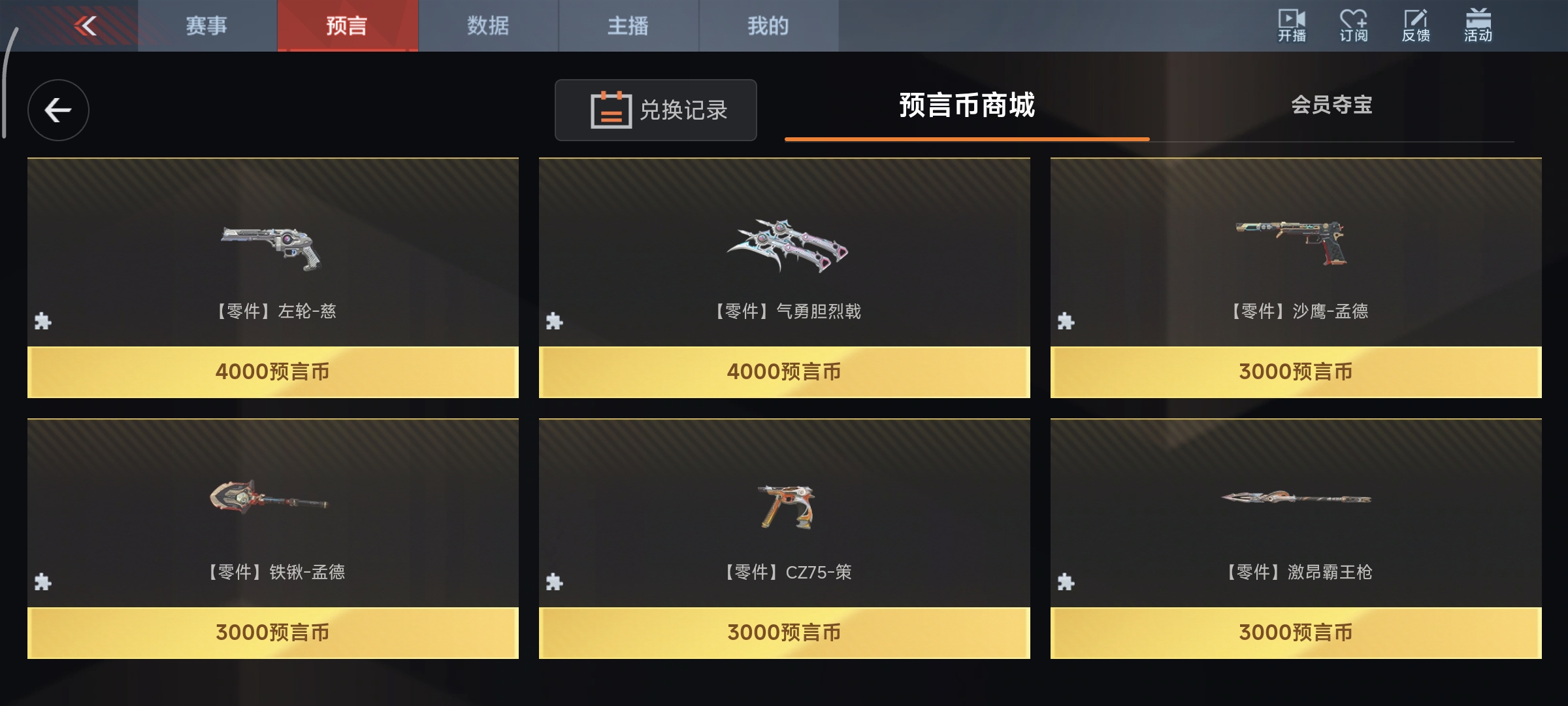Tap the puzzle-piece icon on the 激昂霸王枪 card

point(1066,582)
